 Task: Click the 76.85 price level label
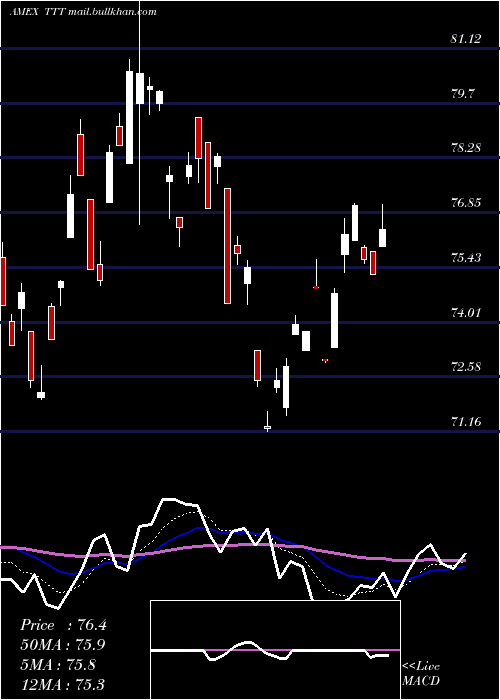pos(466,203)
